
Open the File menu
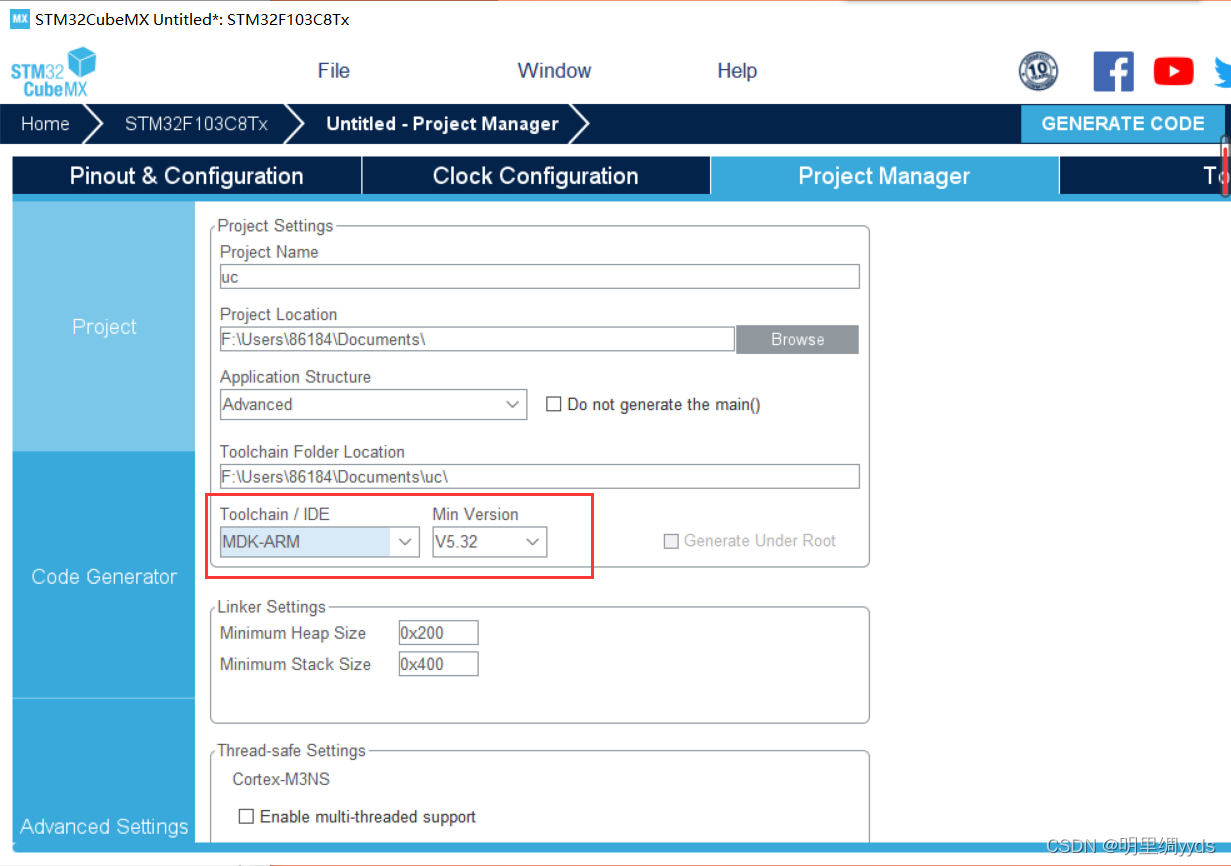click(x=334, y=71)
